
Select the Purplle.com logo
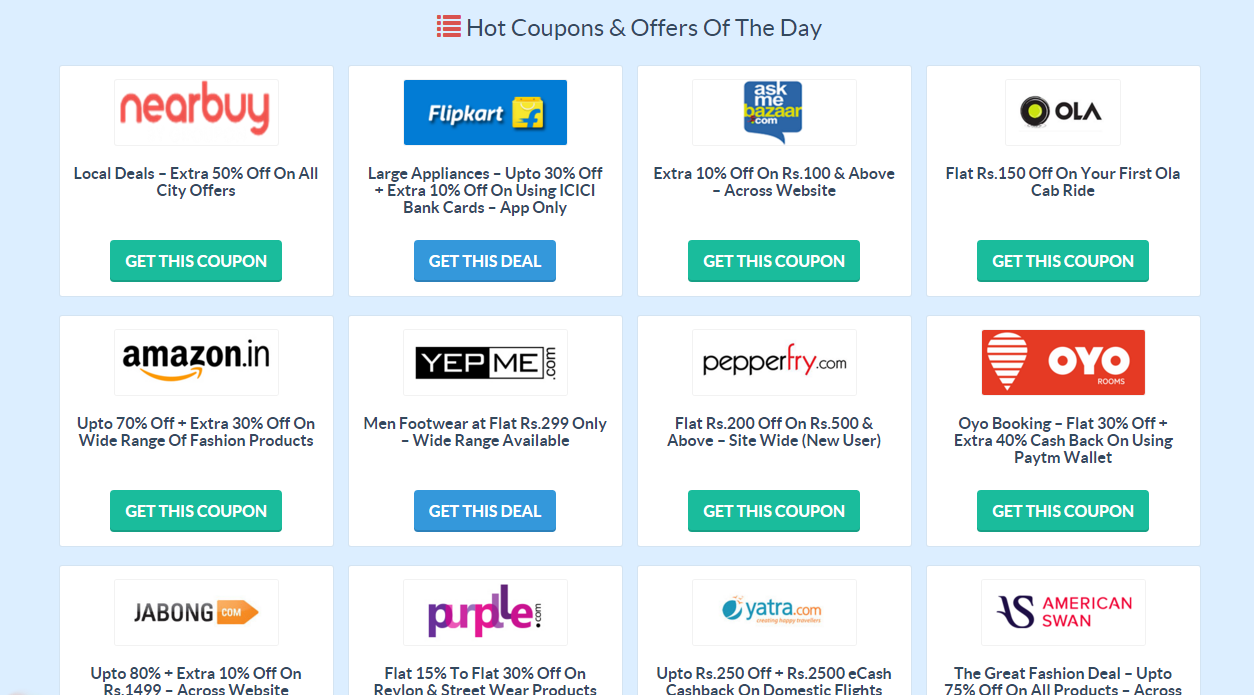coord(485,612)
